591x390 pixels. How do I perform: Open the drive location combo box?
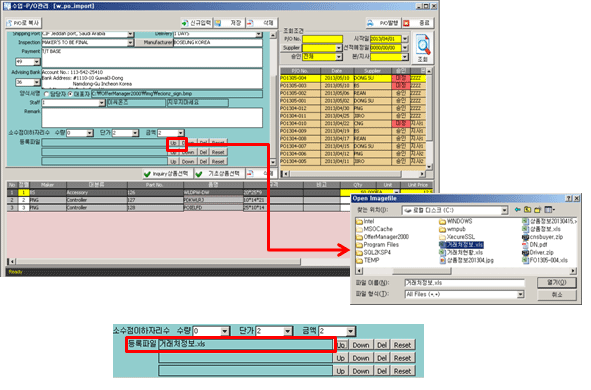pos(455,210)
